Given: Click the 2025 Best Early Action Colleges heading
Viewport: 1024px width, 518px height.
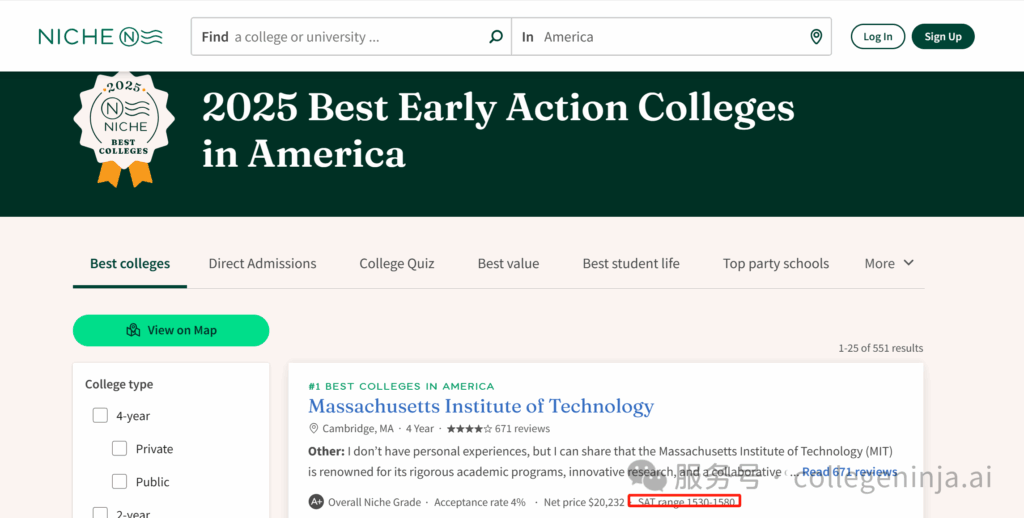Looking at the screenshot, I should [x=498, y=131].
